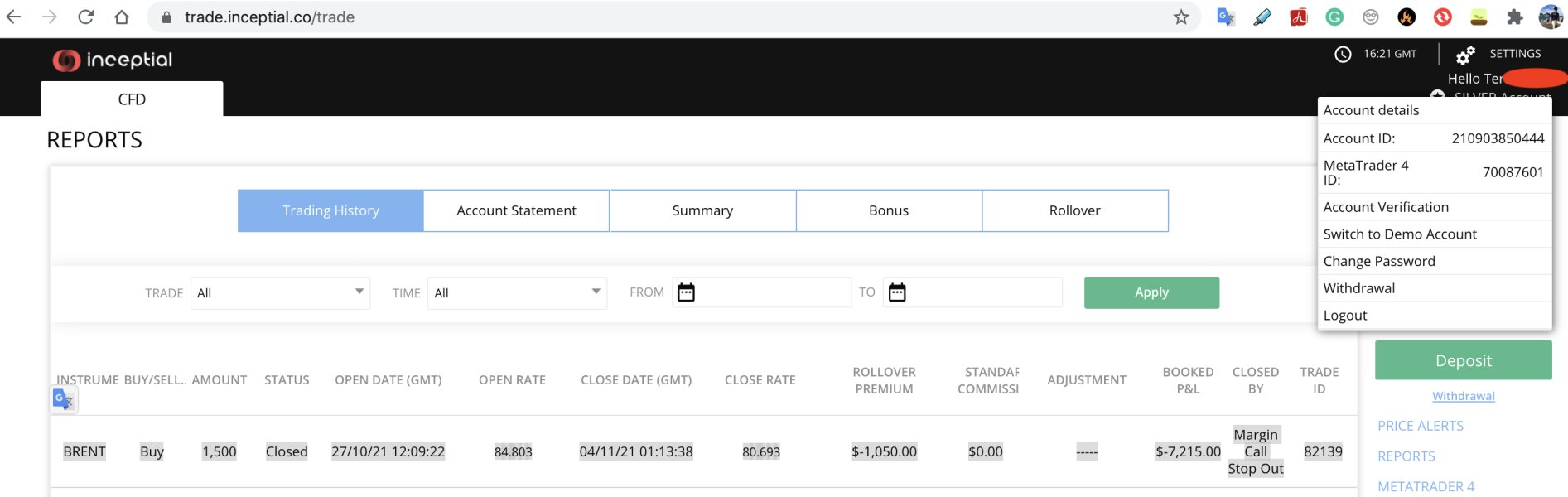Screen dimensions: 1568x497
Task: Open the Rollover report tab
Action: (1074, 210)
